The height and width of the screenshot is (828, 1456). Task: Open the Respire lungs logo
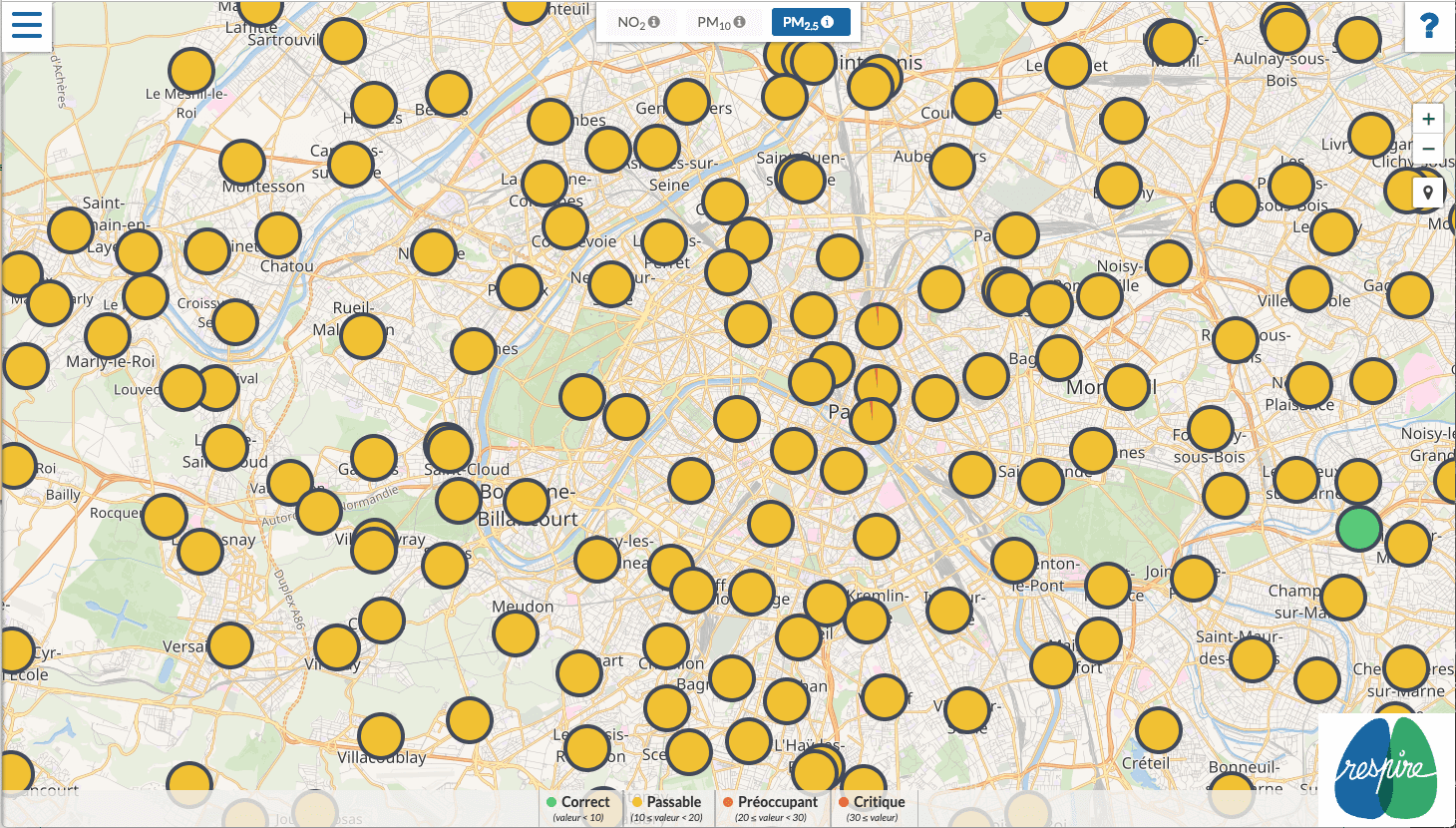coord(1386,768)
